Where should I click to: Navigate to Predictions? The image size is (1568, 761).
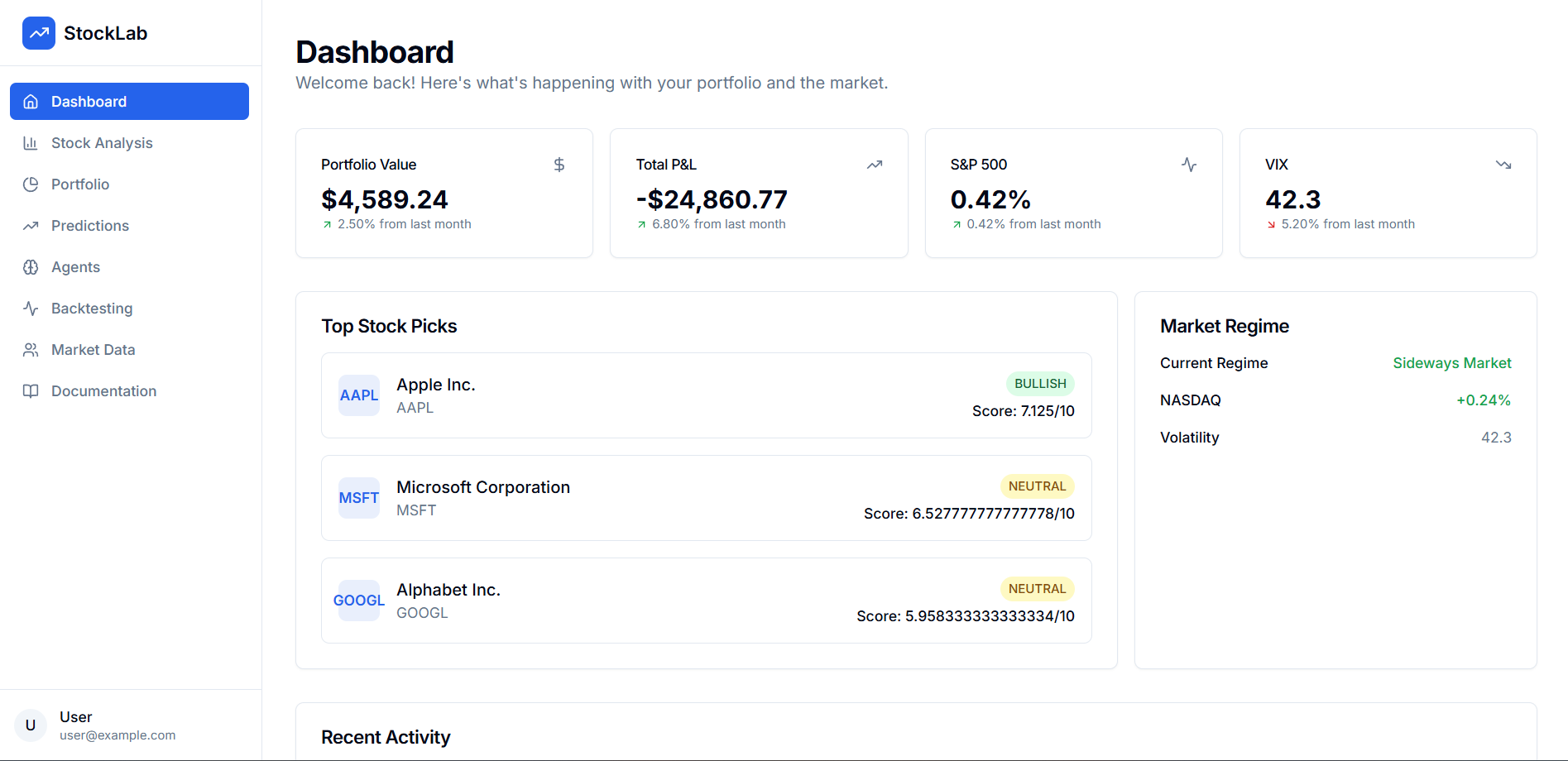[x=129, y=226]
